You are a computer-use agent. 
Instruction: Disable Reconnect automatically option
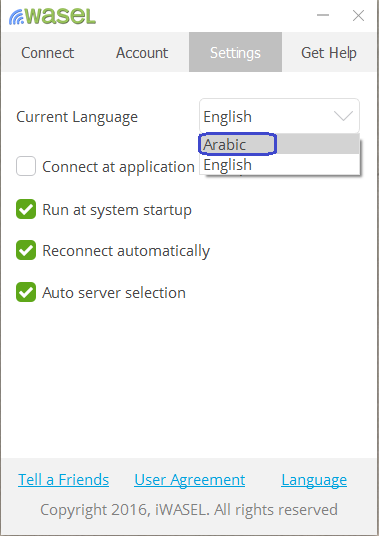click(x=26, y=250)
